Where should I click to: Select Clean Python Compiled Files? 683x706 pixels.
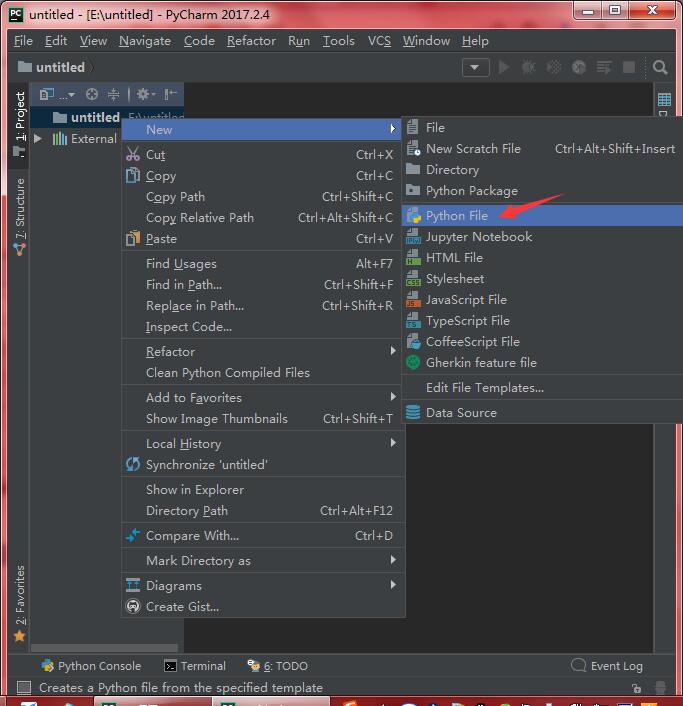[x=262, y=373]
